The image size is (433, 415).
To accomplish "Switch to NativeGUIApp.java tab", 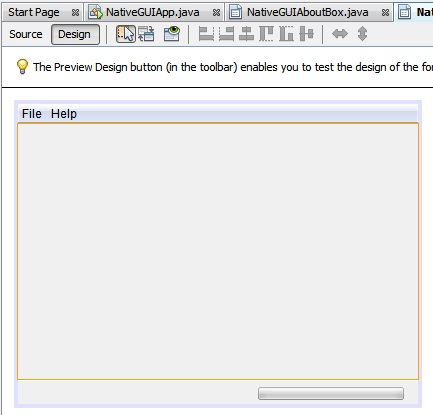I will pyautogui.click(x=152, y=13).
